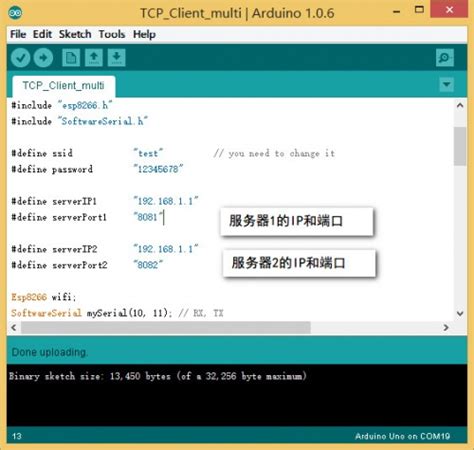Click the Arduino logo in title bar
The height and width of the screenshot is (450, 474).
click(15, 13)
